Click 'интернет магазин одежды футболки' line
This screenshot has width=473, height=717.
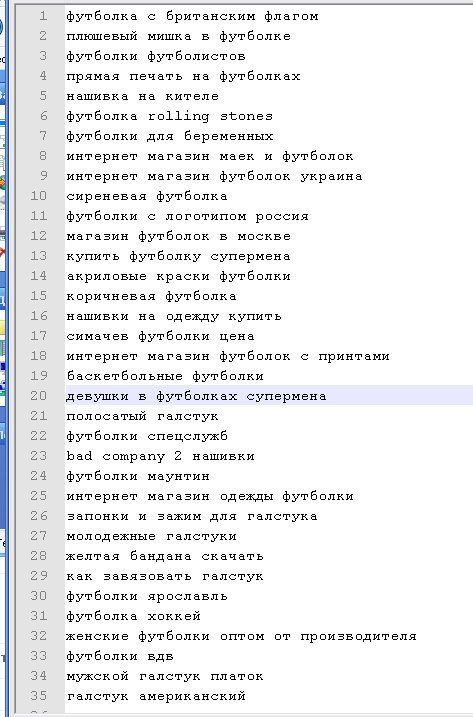(210, 496)
